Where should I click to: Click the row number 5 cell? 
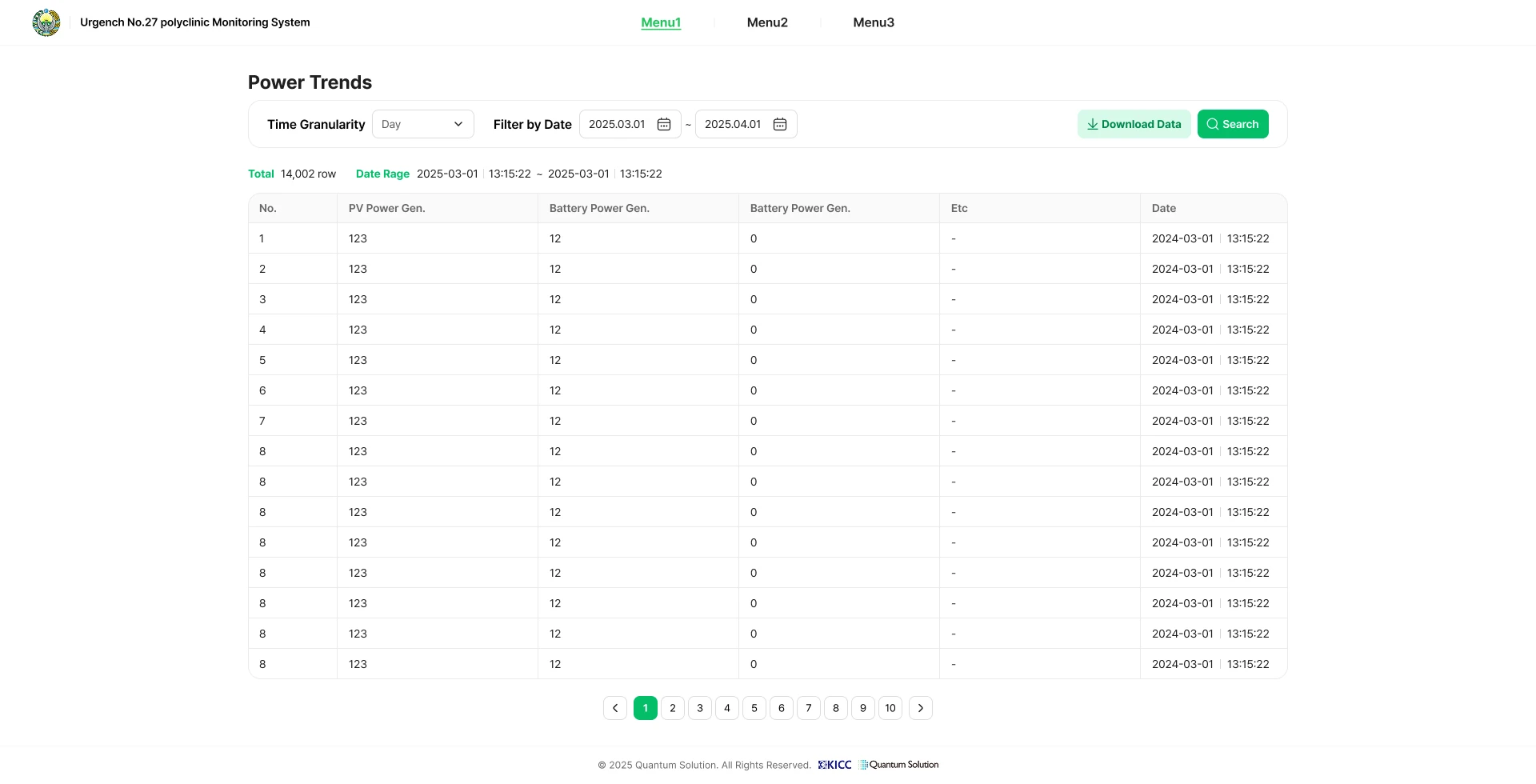click(293, 360)
